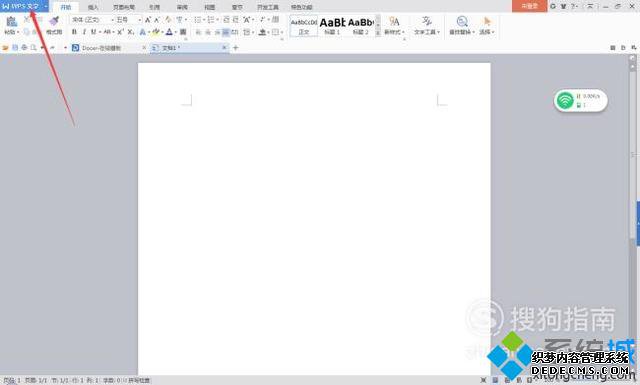Click the open folder icon in quick access bar

(5, 48)
